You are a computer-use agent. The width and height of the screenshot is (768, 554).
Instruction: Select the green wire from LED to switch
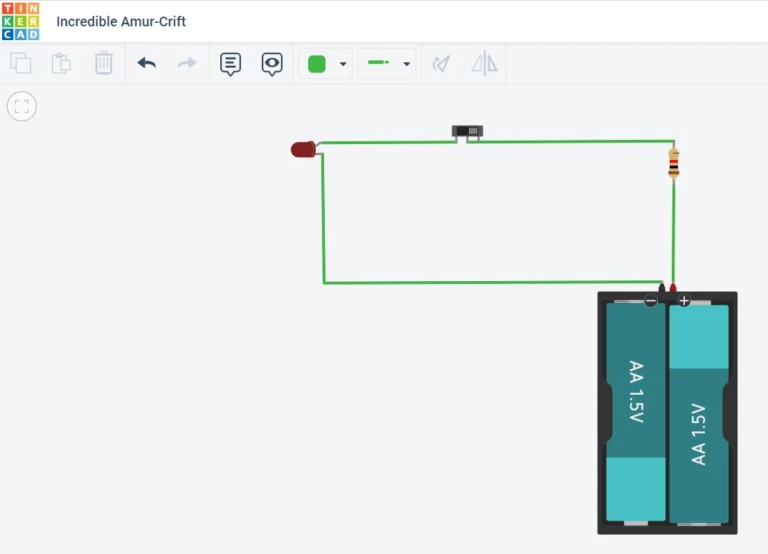[389, 143]
